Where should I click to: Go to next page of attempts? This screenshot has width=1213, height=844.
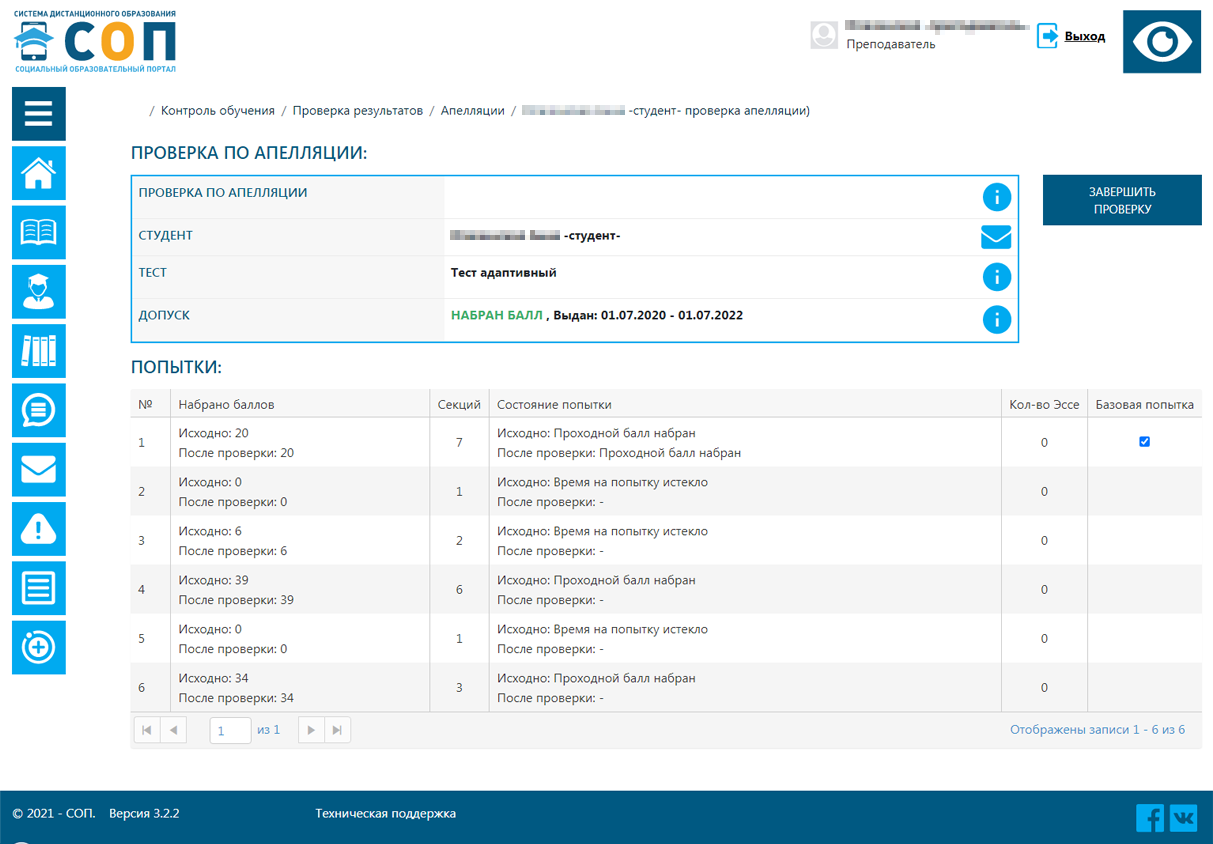[311, 731]
